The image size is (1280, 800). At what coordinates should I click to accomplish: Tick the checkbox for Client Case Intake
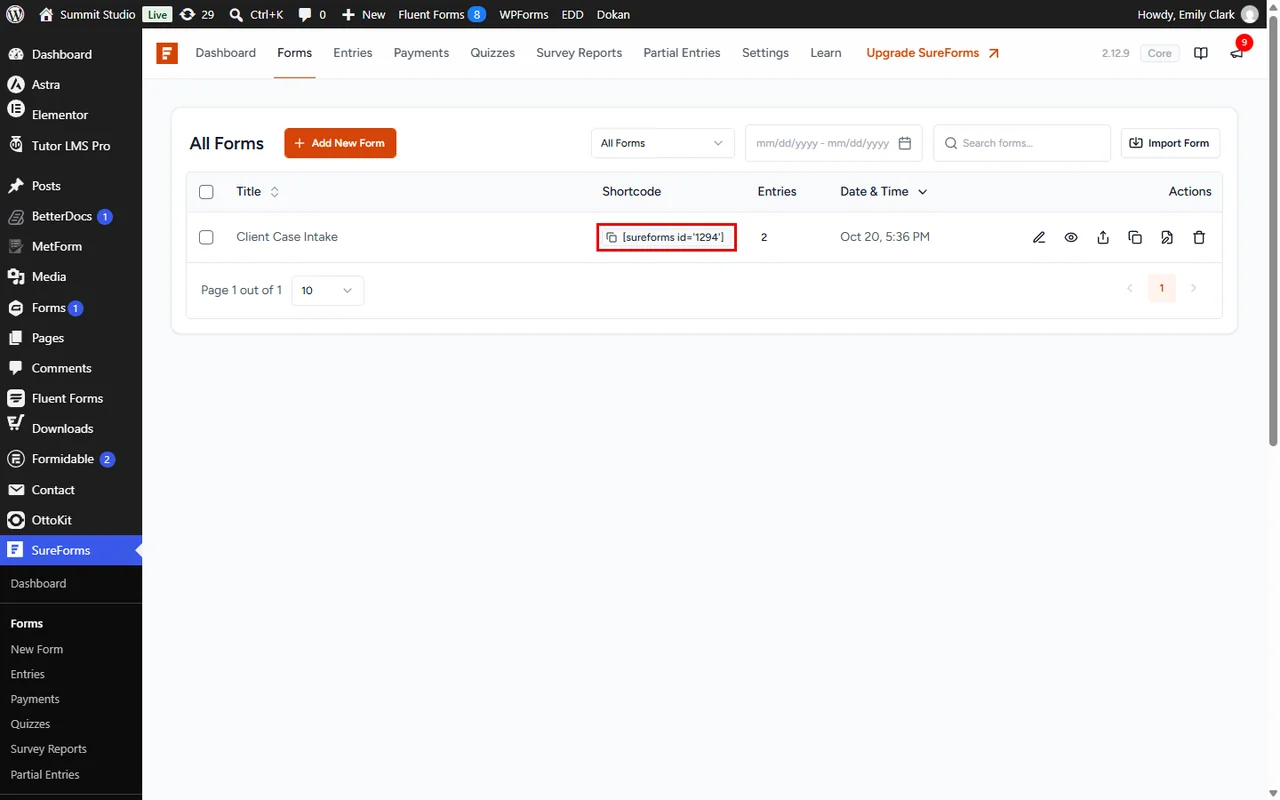(x=206, y=237)
